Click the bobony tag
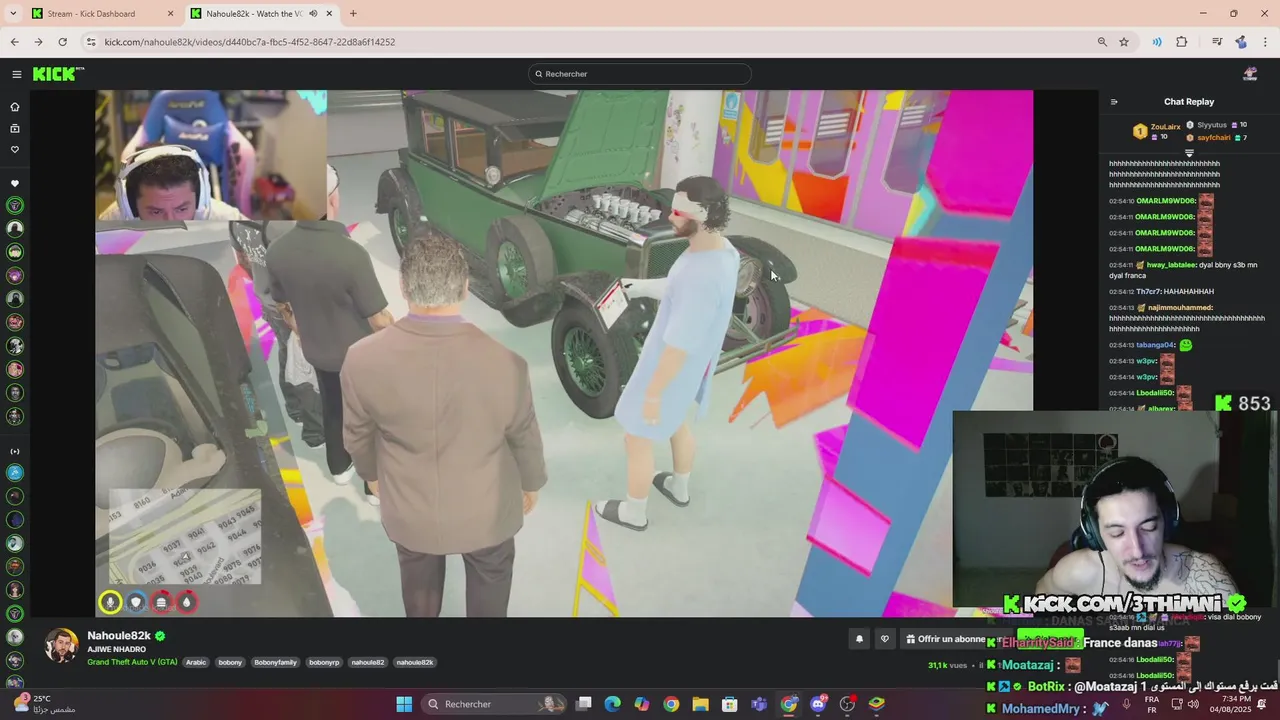 [x=230, y=662]
